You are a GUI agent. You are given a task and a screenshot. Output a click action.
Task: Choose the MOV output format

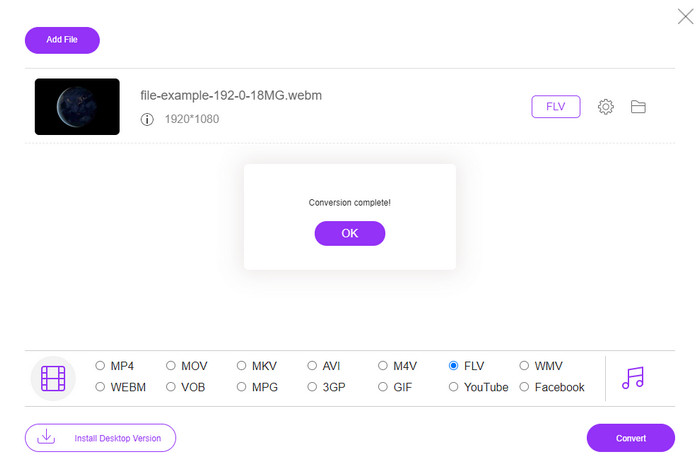point(171,366)
